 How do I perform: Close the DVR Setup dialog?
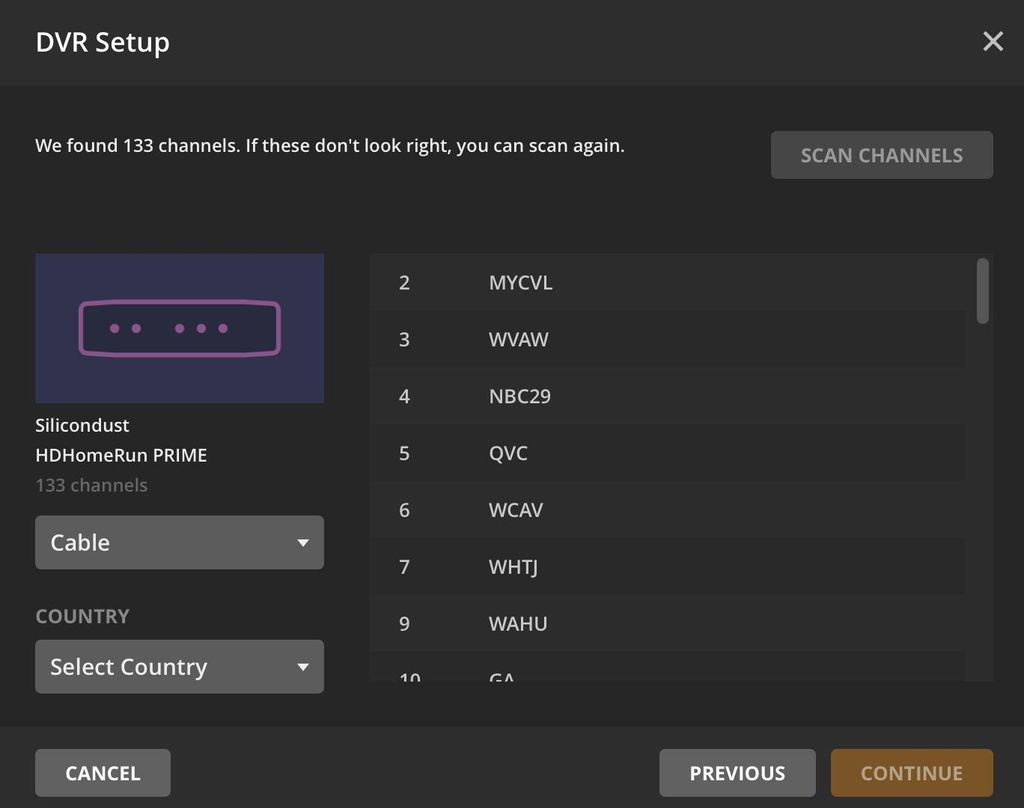(x=992, y=42)
